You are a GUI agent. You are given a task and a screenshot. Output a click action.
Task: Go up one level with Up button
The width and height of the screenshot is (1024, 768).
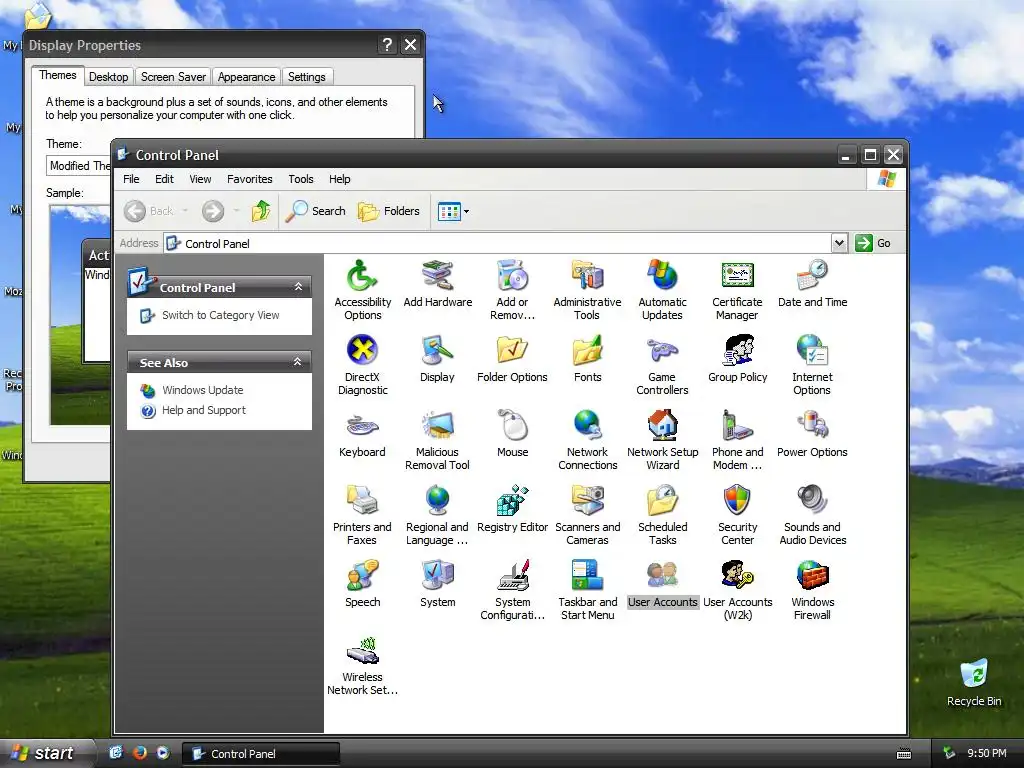[x=261, y=211]
